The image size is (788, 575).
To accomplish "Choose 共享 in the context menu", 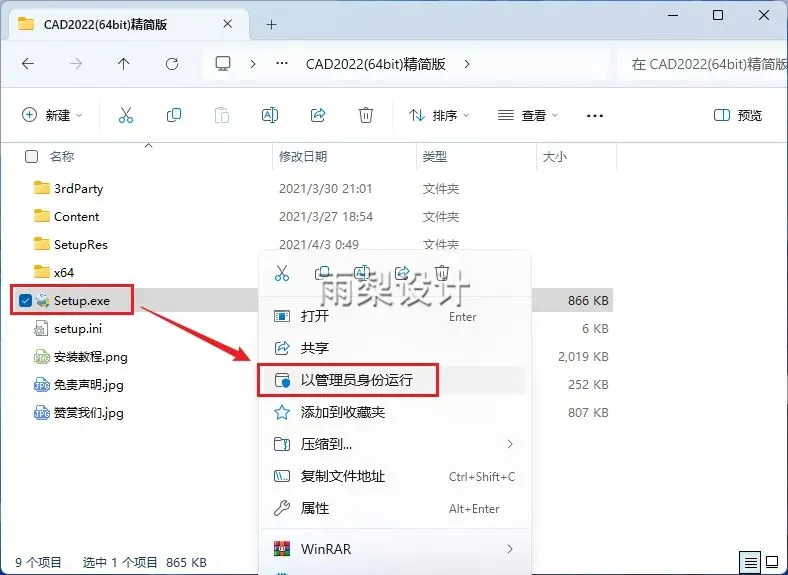I will 394,348.
